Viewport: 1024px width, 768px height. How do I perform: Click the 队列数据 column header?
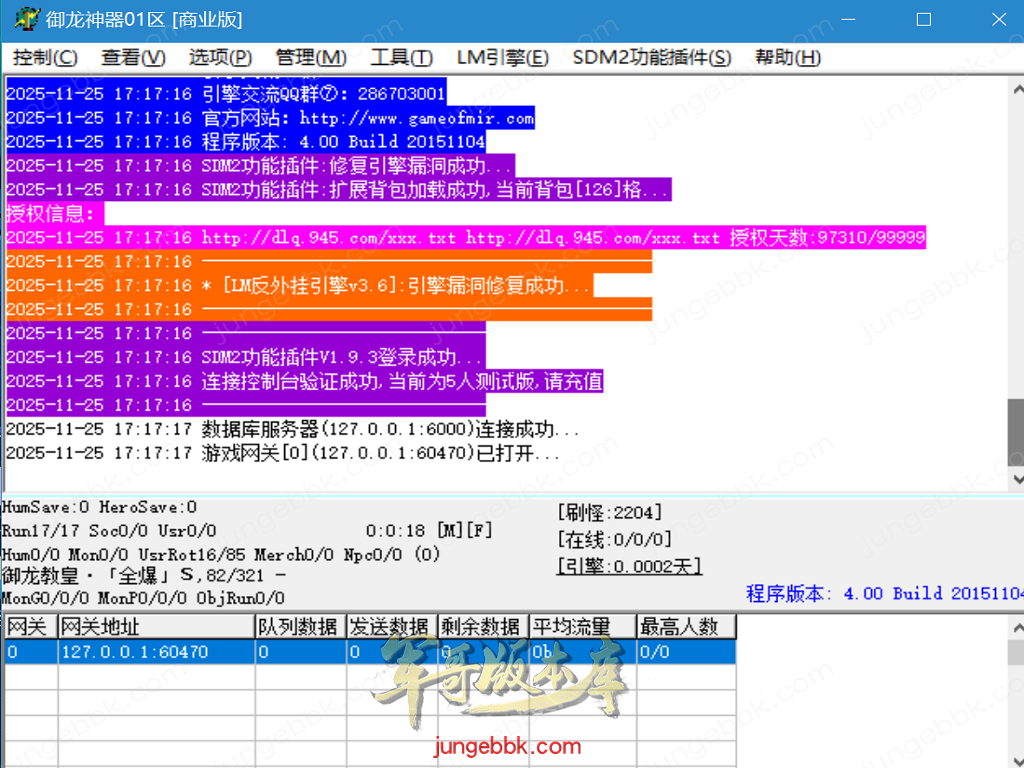[299, 627]
